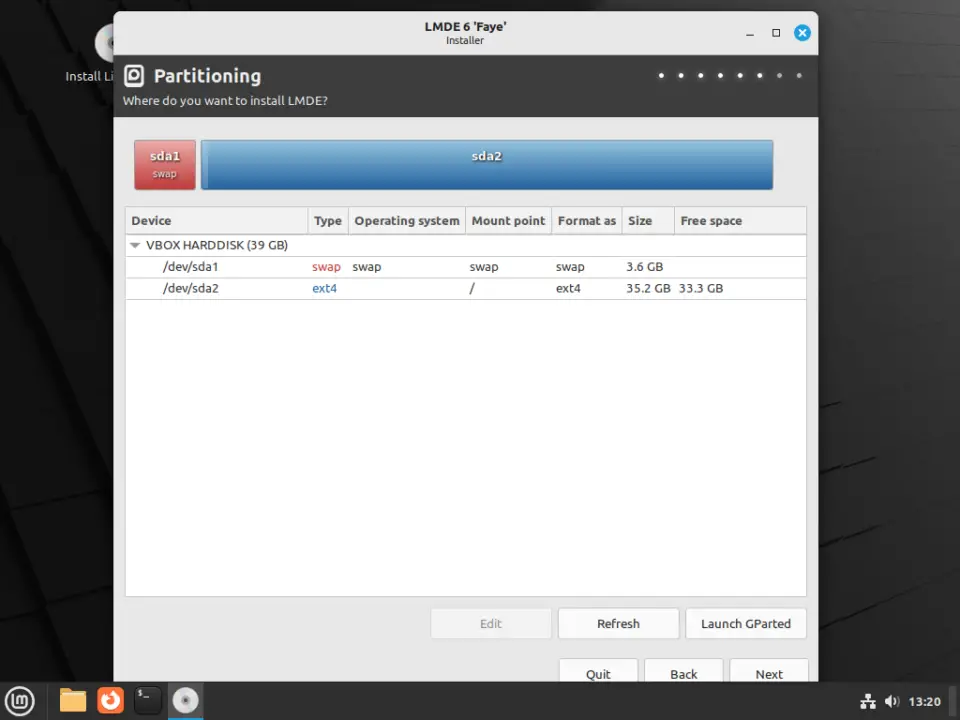Click the volume speaker icon in the tray
This screenshot has height=720, width=960.
(893, 700)
